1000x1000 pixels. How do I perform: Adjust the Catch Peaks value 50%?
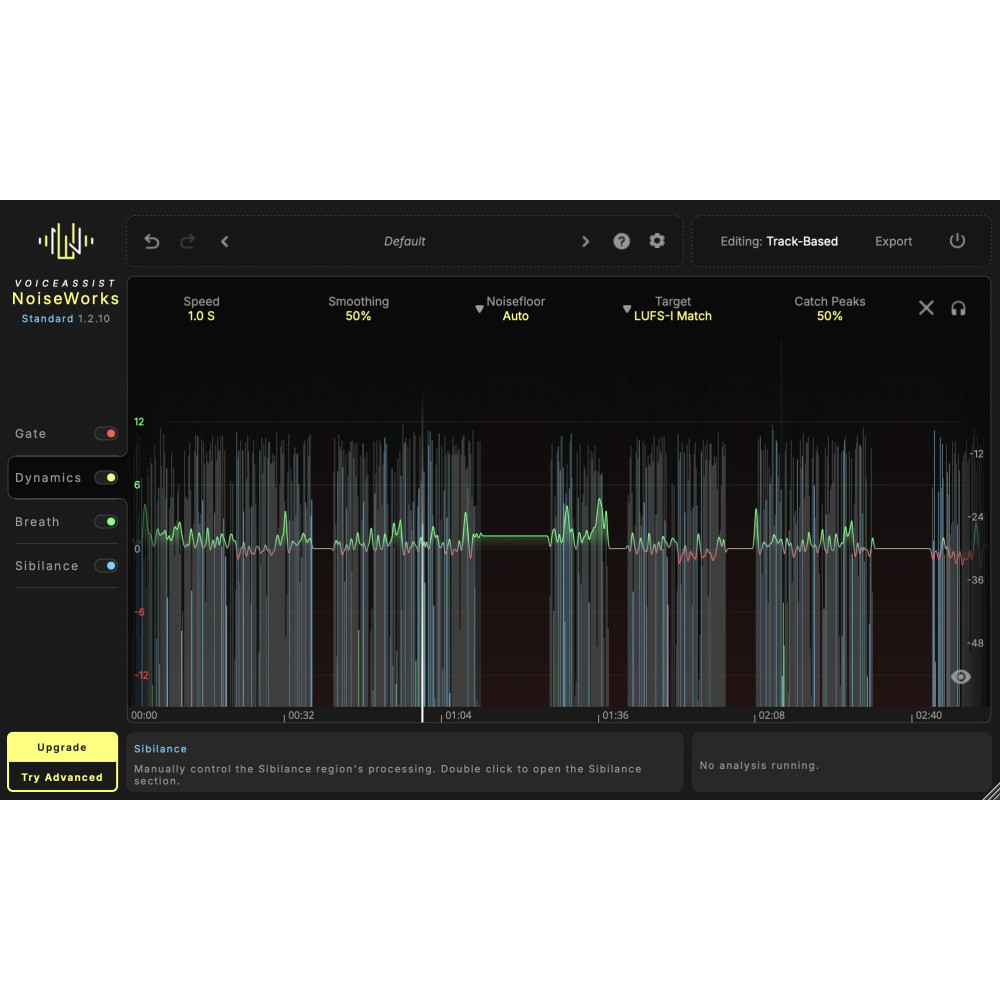829,316
